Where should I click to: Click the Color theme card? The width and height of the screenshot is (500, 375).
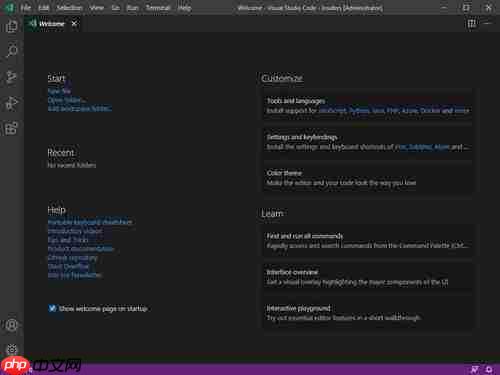(368, 178)
